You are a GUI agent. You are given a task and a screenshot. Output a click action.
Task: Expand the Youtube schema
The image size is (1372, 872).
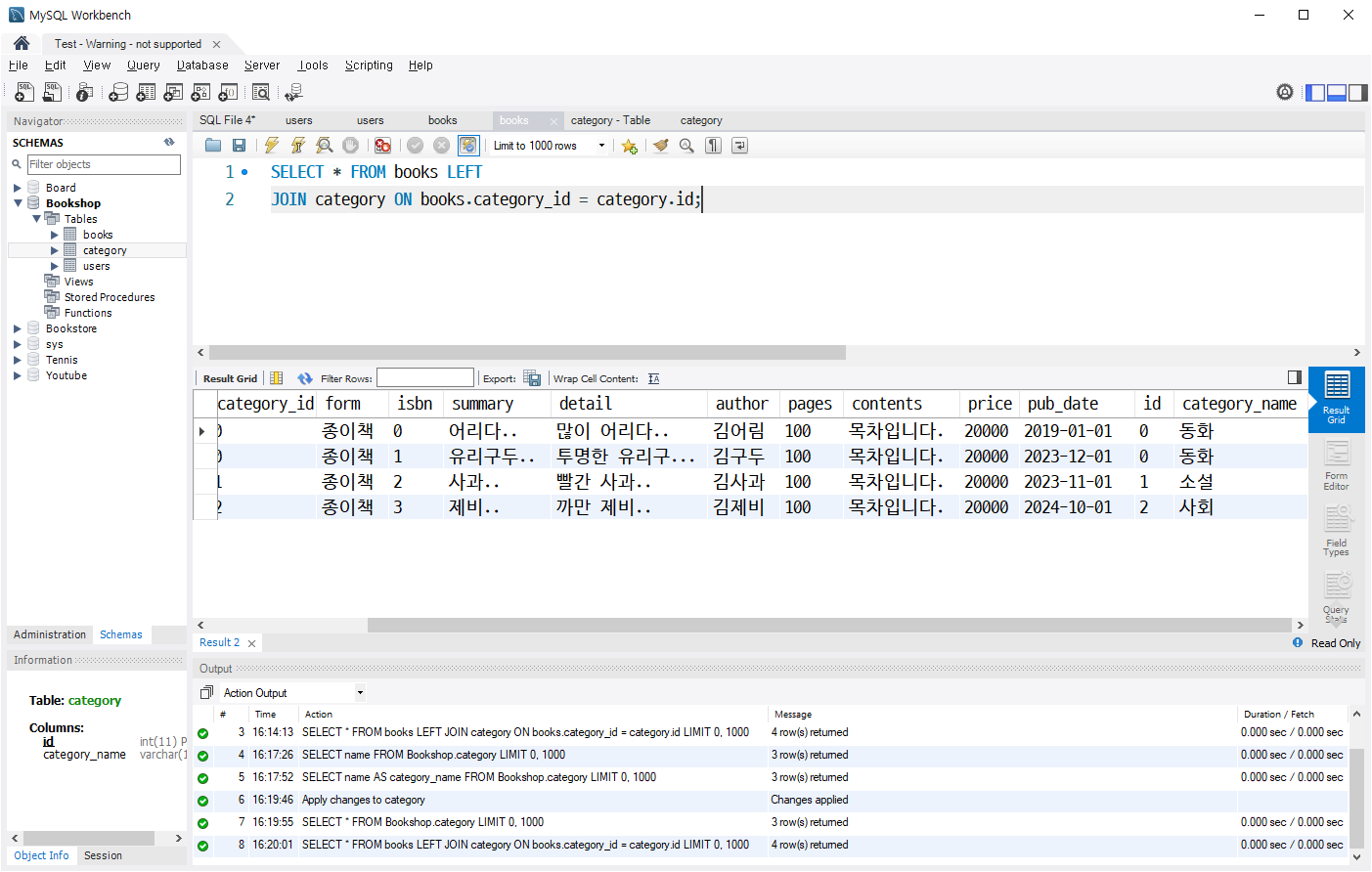click(17, 375)
